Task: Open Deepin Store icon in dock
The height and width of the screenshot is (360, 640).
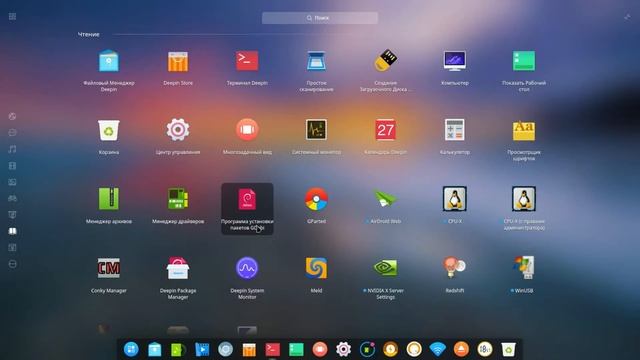Action: (x=249, y=349)
